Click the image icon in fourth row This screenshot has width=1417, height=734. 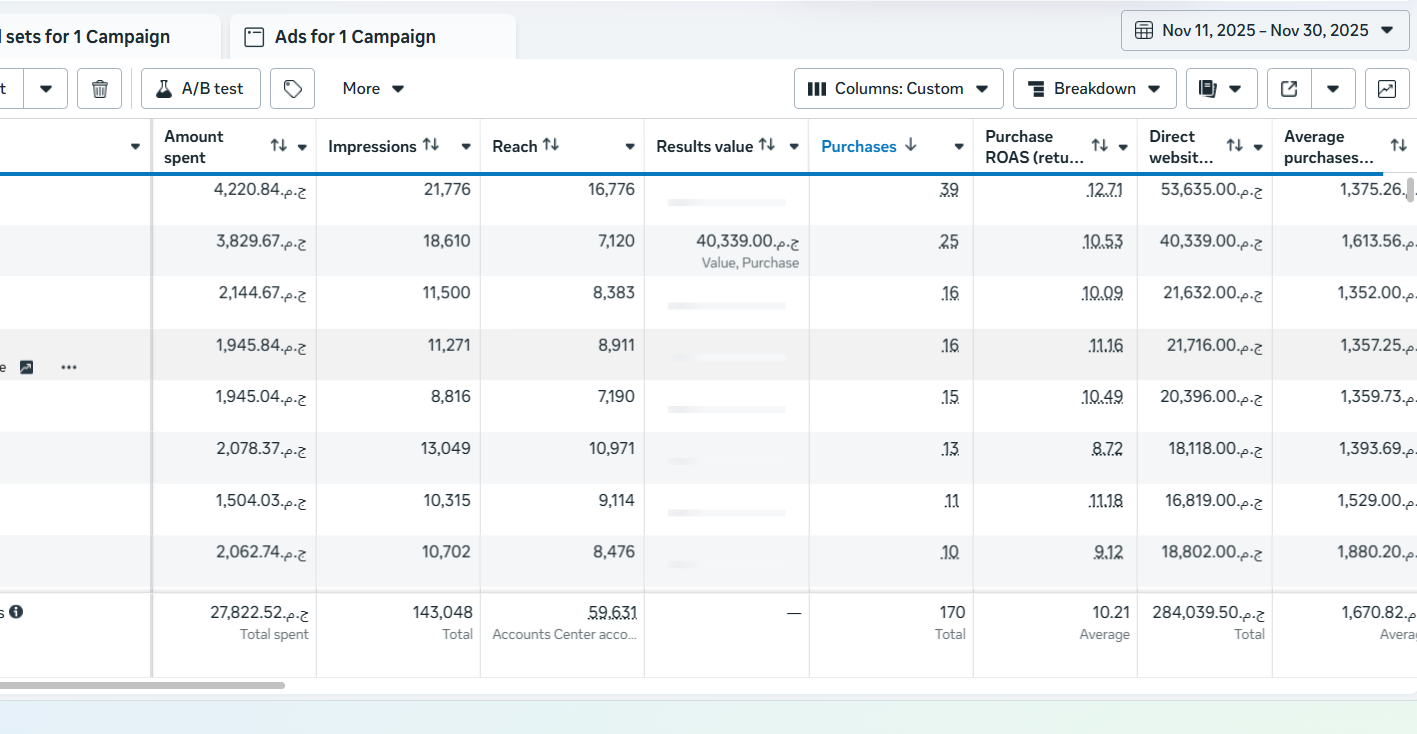click(26, 367)
